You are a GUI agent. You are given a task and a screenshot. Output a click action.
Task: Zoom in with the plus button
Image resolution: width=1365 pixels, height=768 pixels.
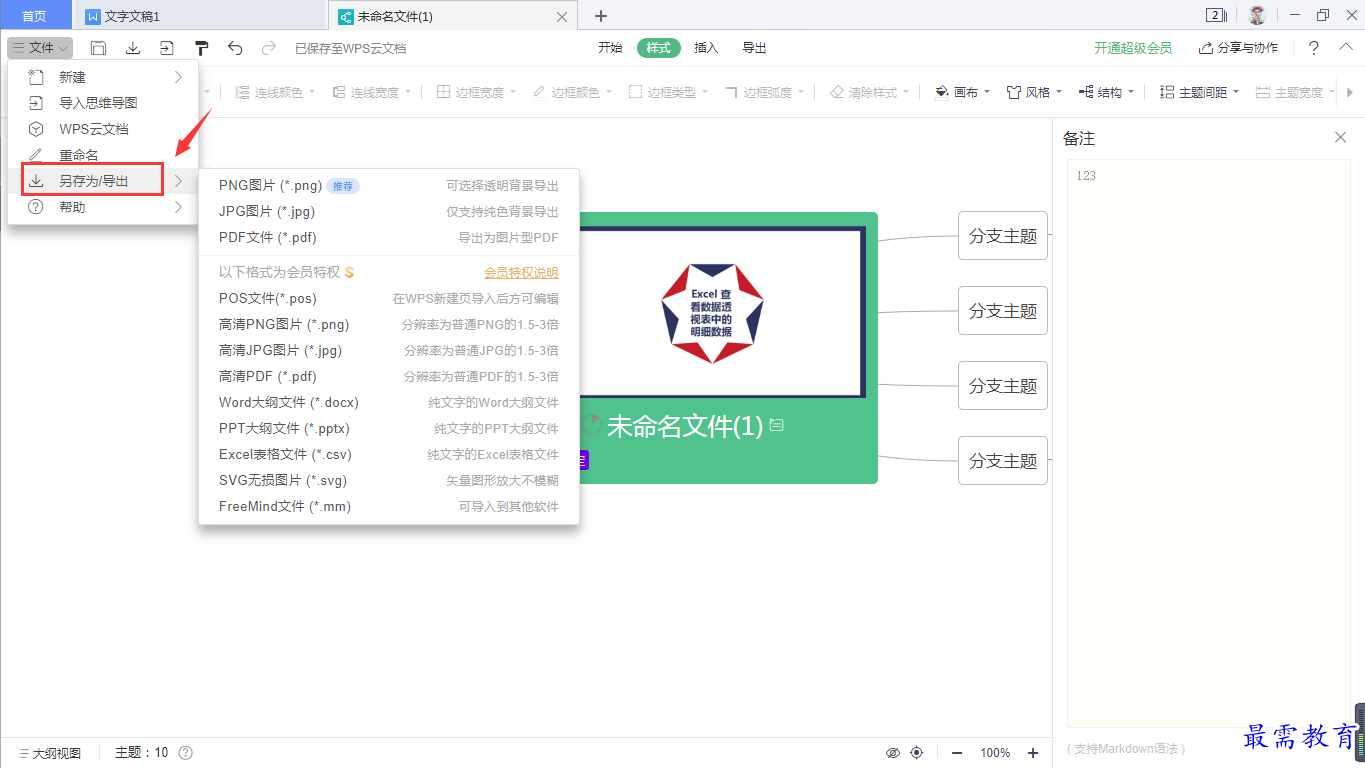tap(1033, 753)
